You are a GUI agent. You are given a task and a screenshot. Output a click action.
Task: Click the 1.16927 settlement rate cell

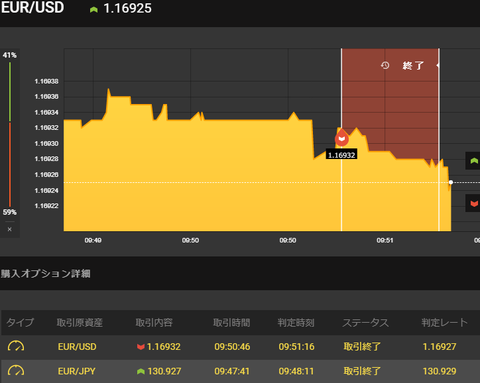click(439, 347)
